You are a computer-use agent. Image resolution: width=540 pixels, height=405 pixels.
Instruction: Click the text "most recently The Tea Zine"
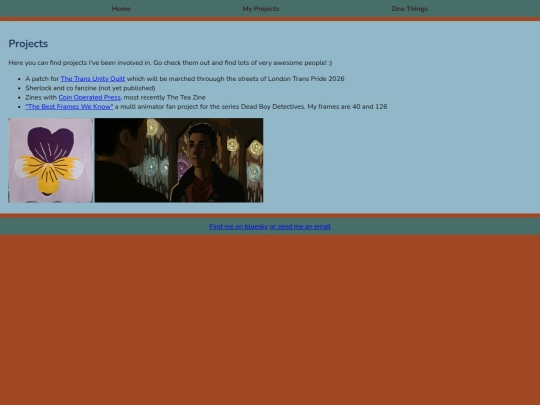click(165, 97)
